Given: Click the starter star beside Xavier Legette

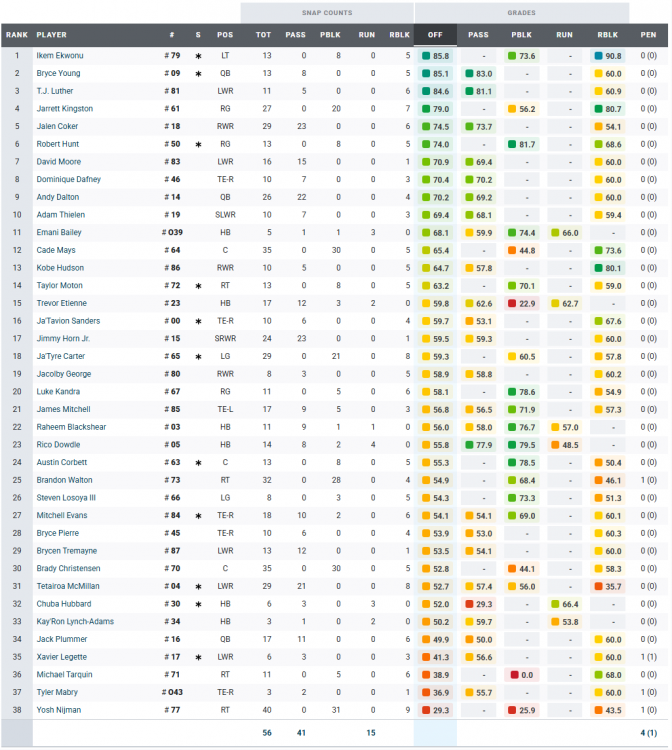Looking at the screenshot, I should tap(198, 657).
